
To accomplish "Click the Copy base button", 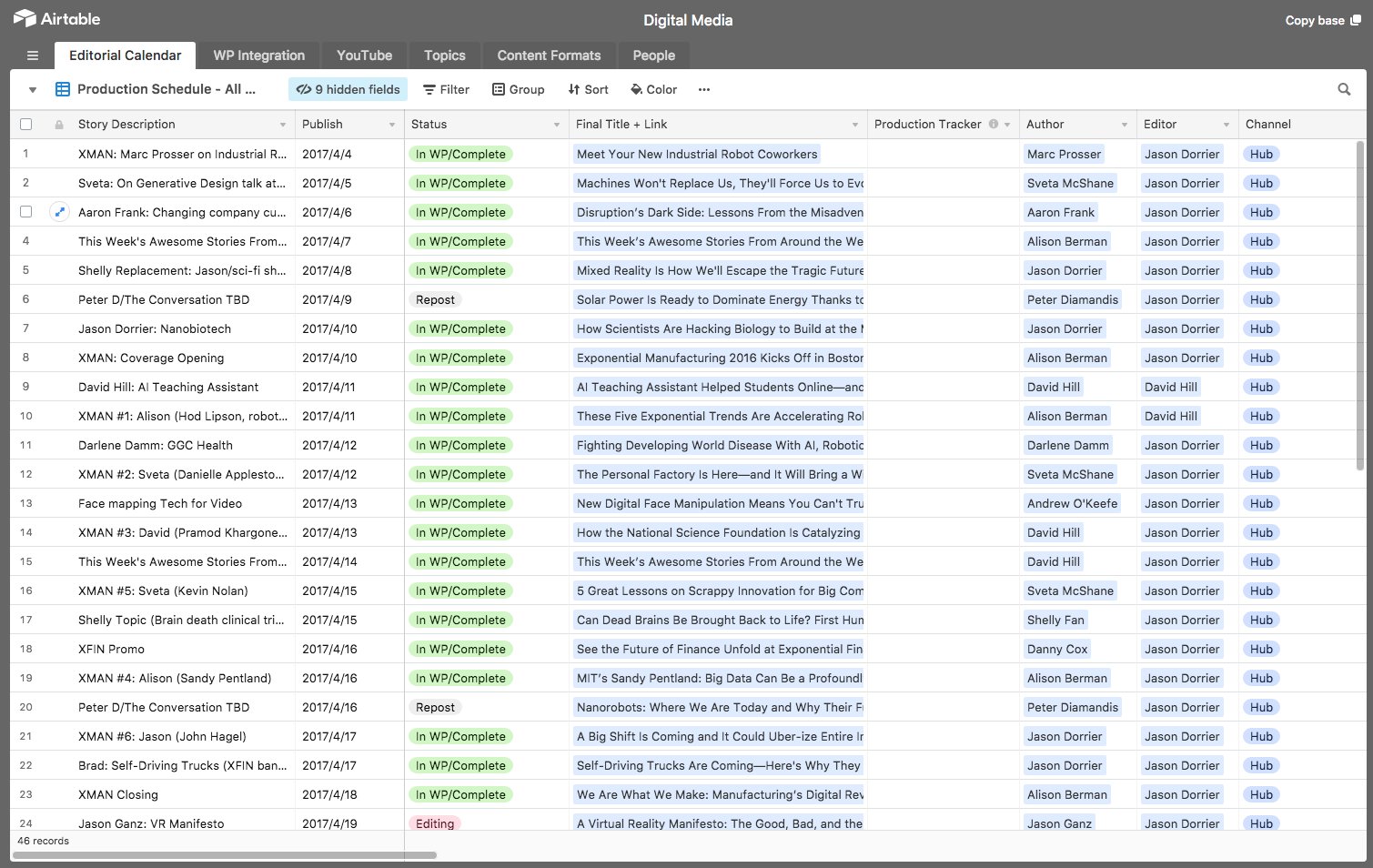I will pos(1323,20).
